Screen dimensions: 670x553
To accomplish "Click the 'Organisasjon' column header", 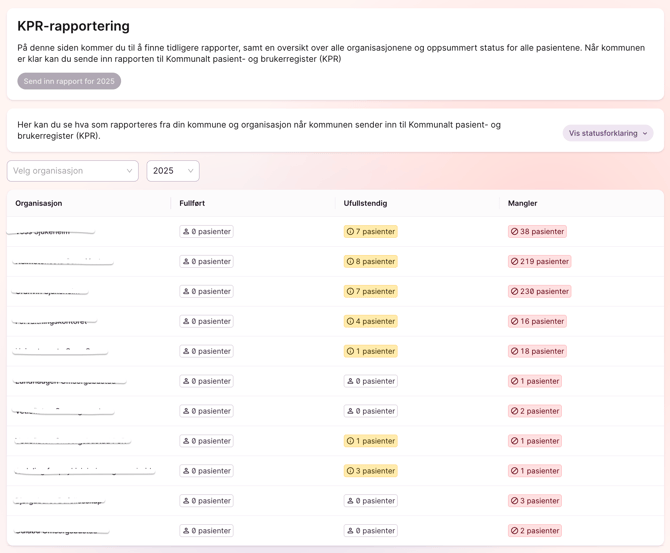I will [39, 203].
